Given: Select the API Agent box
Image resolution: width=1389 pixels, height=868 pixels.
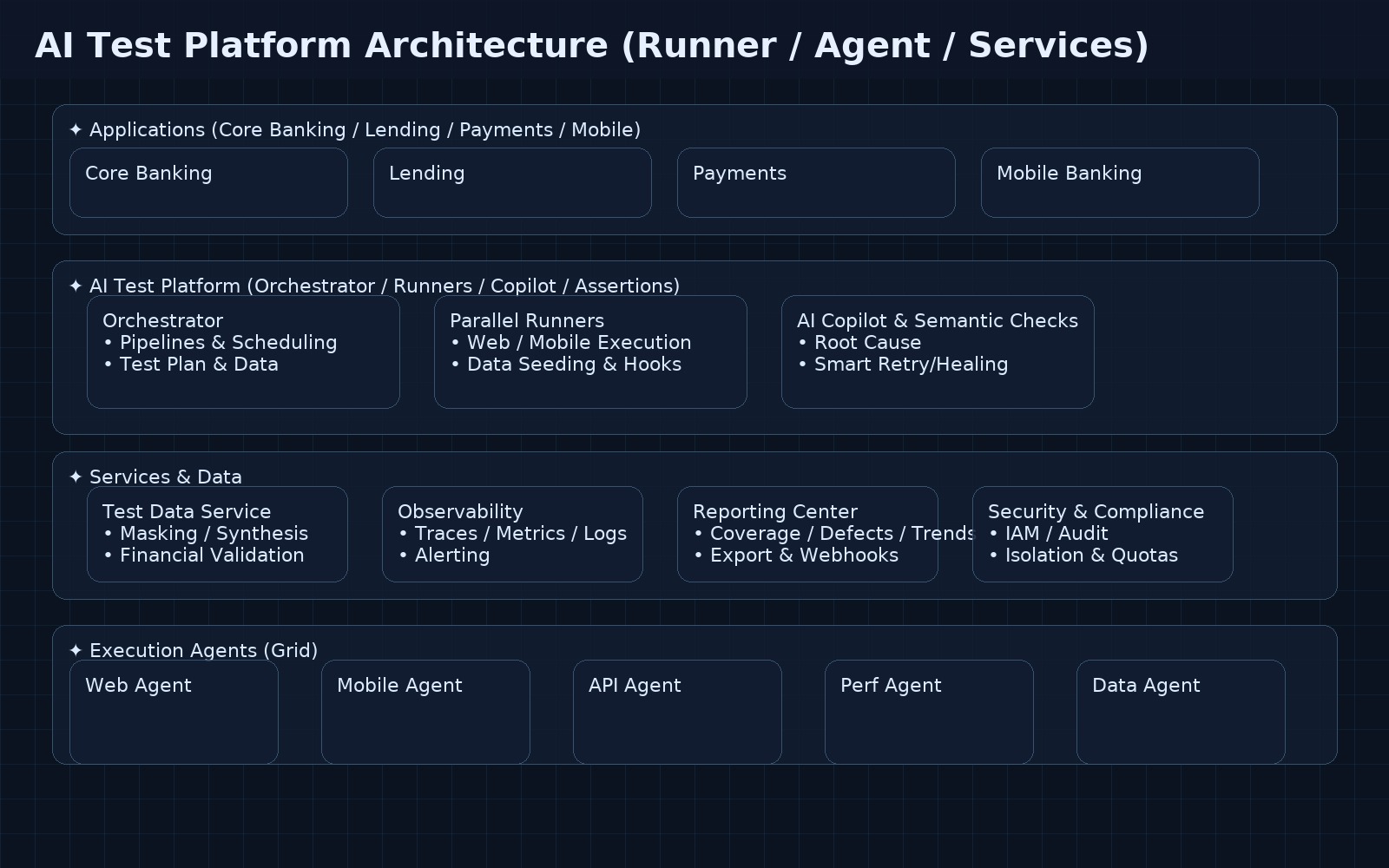Looking at the screenshot, I should (677, 712).
